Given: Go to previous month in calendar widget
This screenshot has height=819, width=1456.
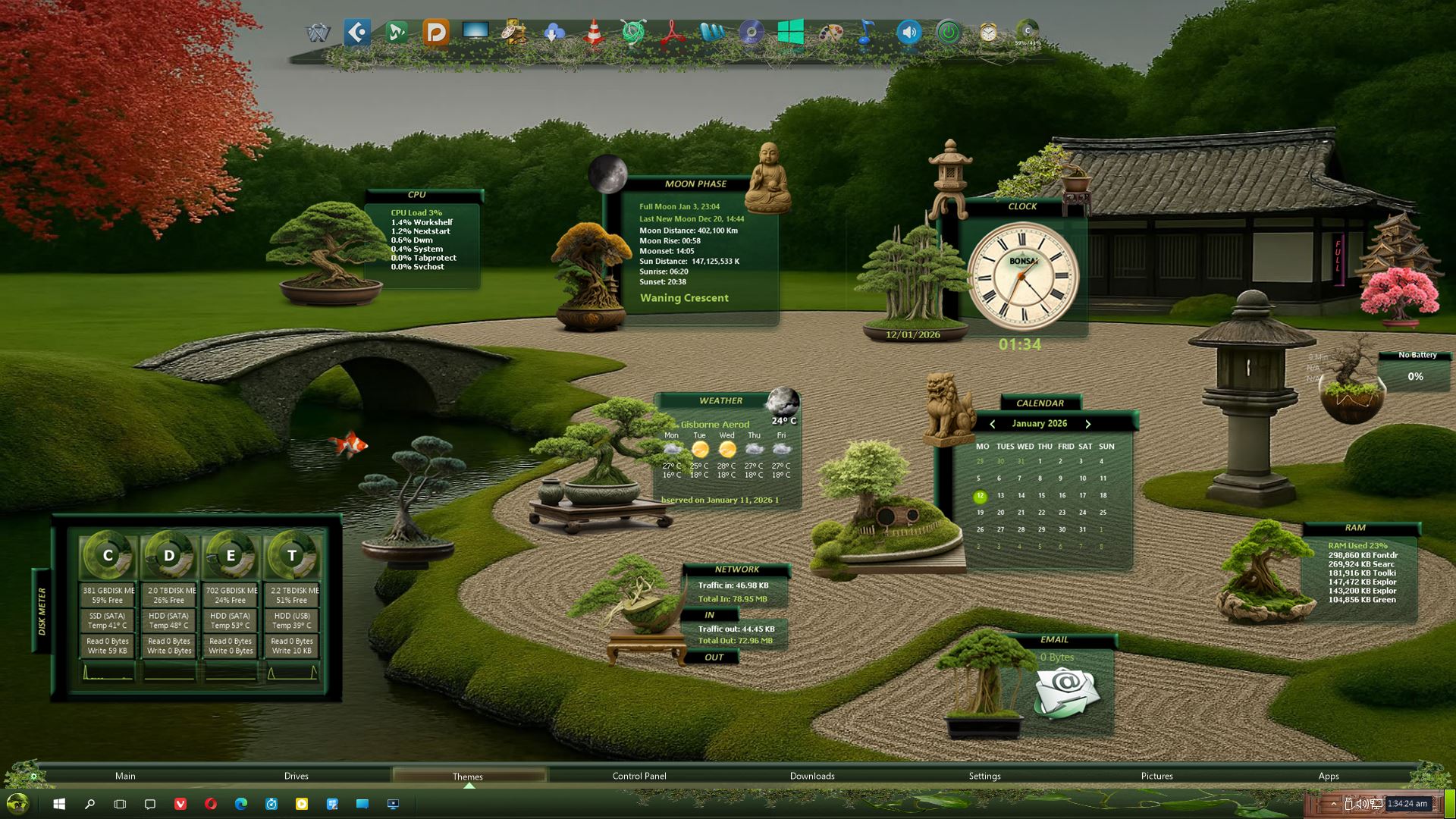Looking at the screenshot, I should (x=992, y=424).
